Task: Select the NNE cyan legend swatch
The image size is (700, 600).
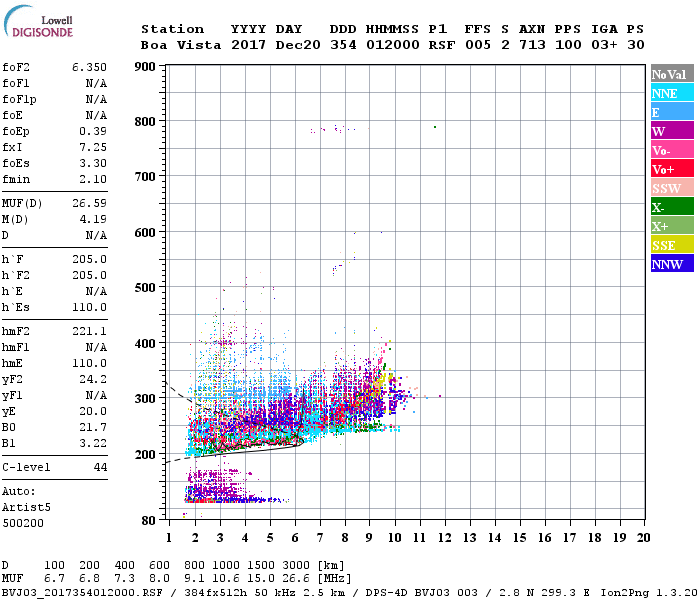Action: point(672,93)
